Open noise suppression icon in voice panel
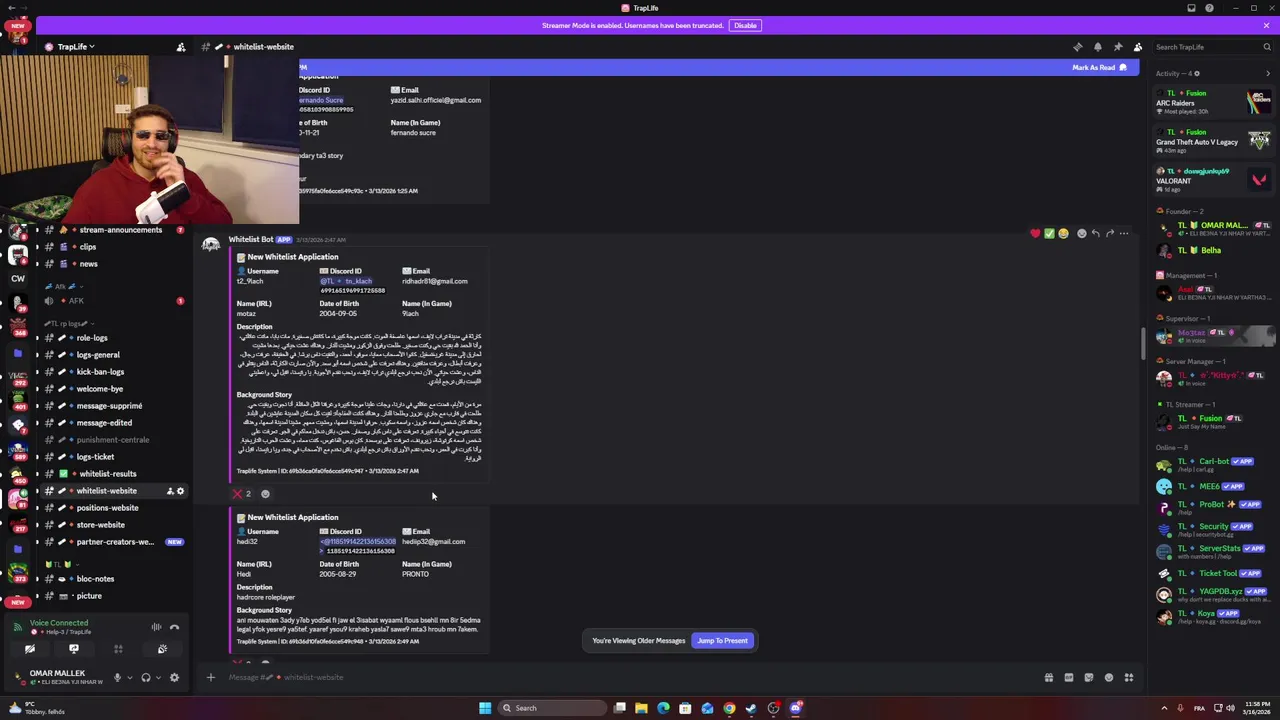The height and width of the screenshot is (720, 1280). pos(156,627)
